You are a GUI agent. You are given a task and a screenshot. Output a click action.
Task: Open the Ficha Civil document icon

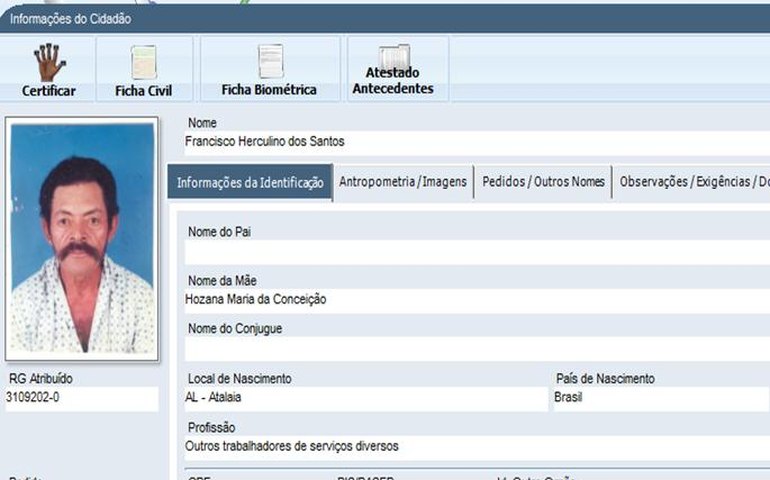click(144, 63)
